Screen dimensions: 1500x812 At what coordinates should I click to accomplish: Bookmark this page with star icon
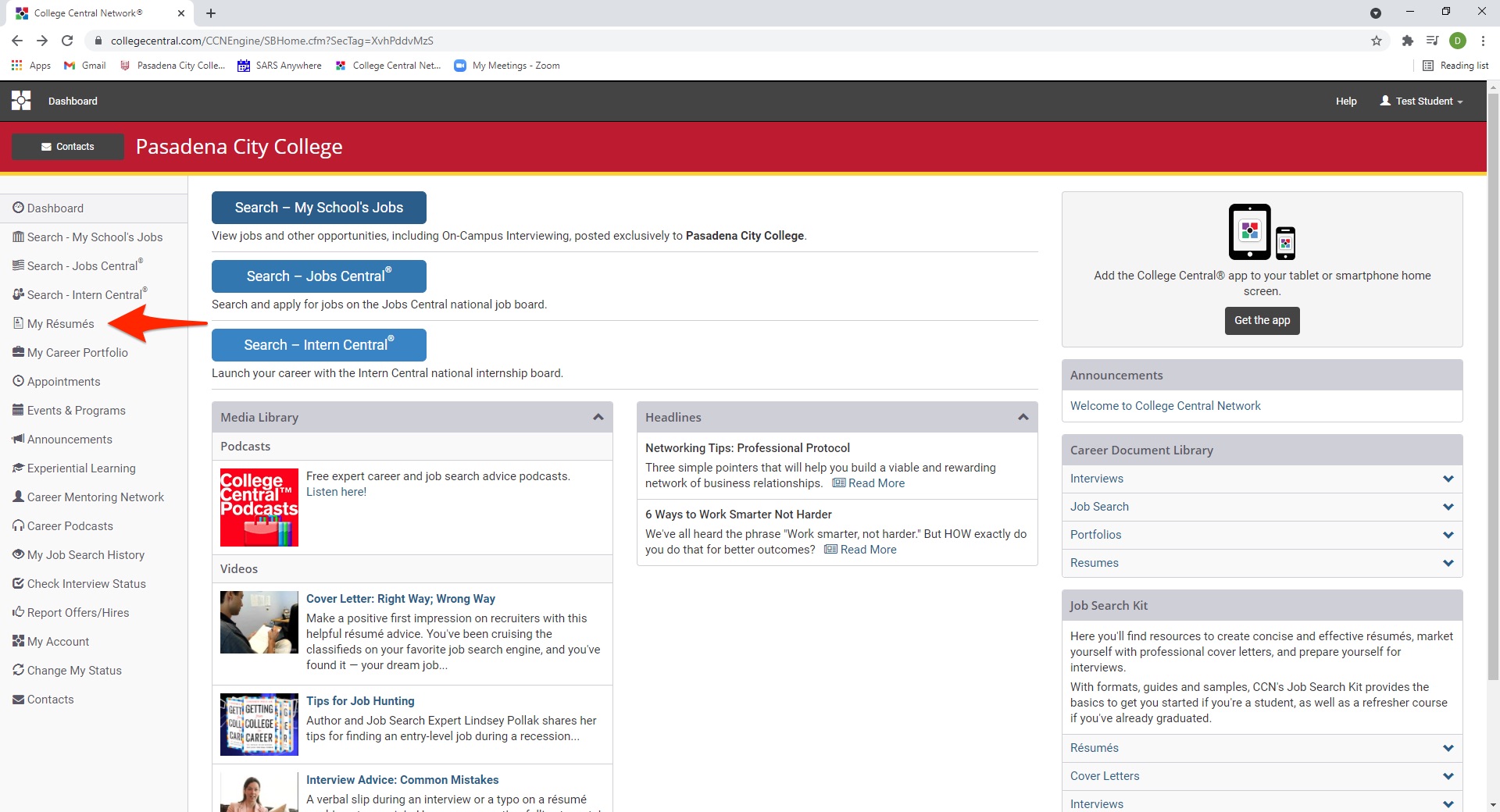tap(1376, 41)
